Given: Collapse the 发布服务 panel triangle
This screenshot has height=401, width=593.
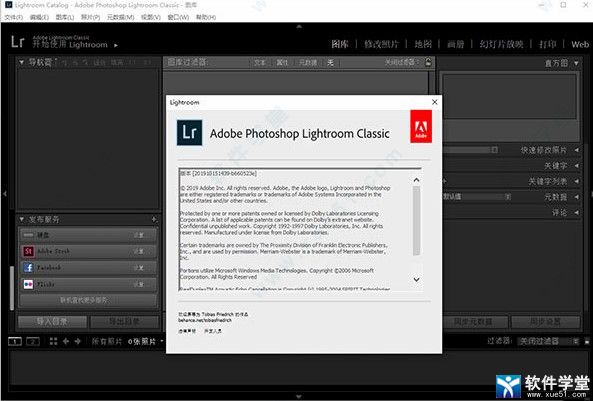Looking at the screenshot, I should 21,219.
